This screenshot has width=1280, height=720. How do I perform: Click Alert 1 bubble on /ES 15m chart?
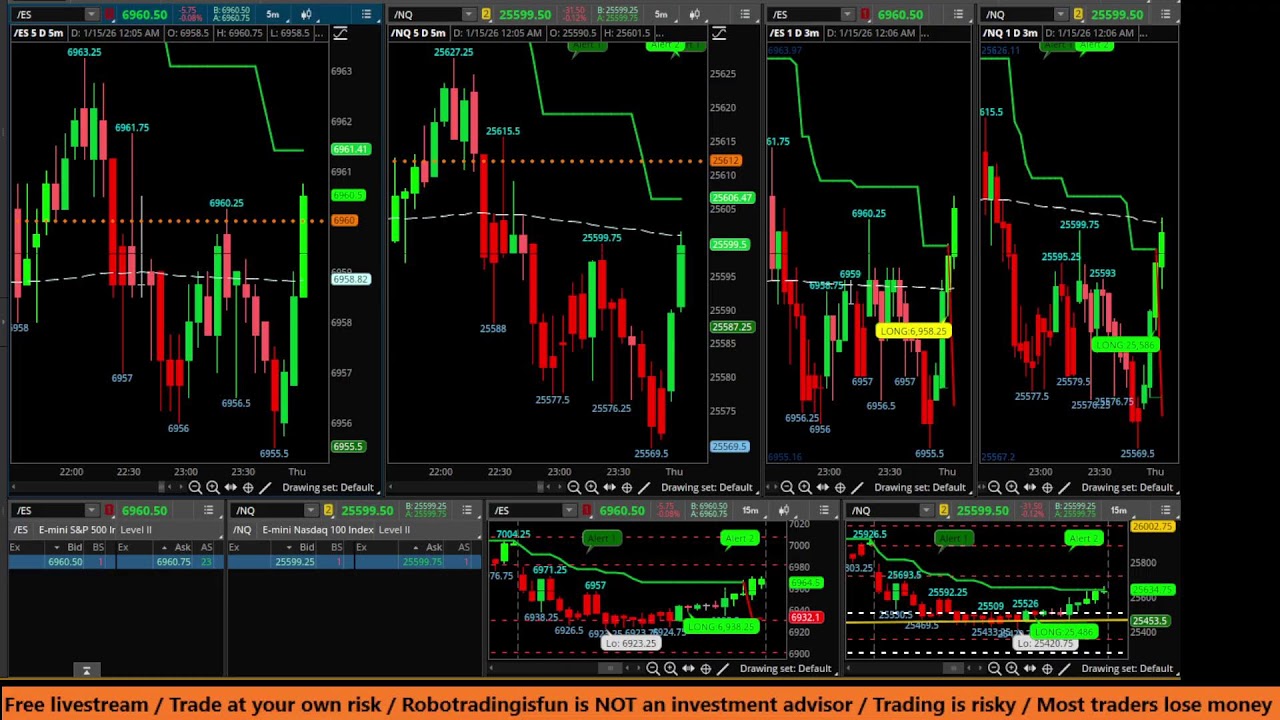[602, 539]
